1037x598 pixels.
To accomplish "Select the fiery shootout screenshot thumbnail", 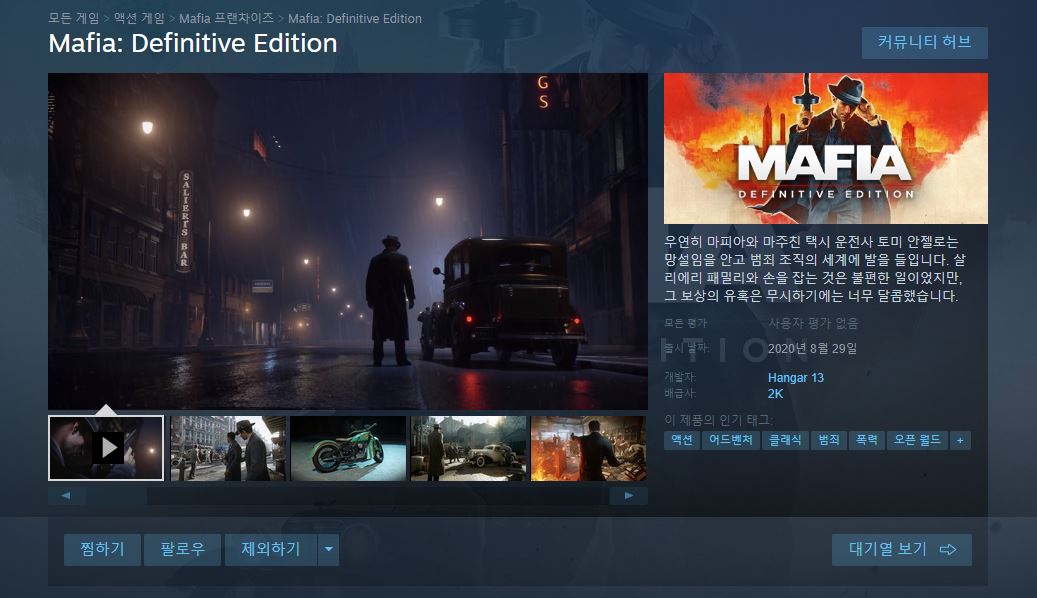I will pos(589,448).
